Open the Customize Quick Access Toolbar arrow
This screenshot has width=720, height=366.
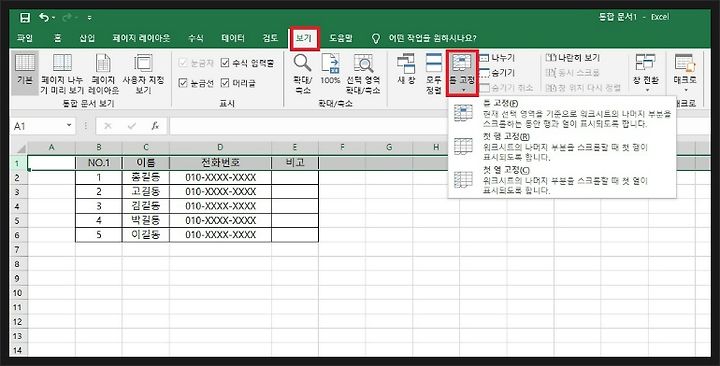click(x=89, y=18)
